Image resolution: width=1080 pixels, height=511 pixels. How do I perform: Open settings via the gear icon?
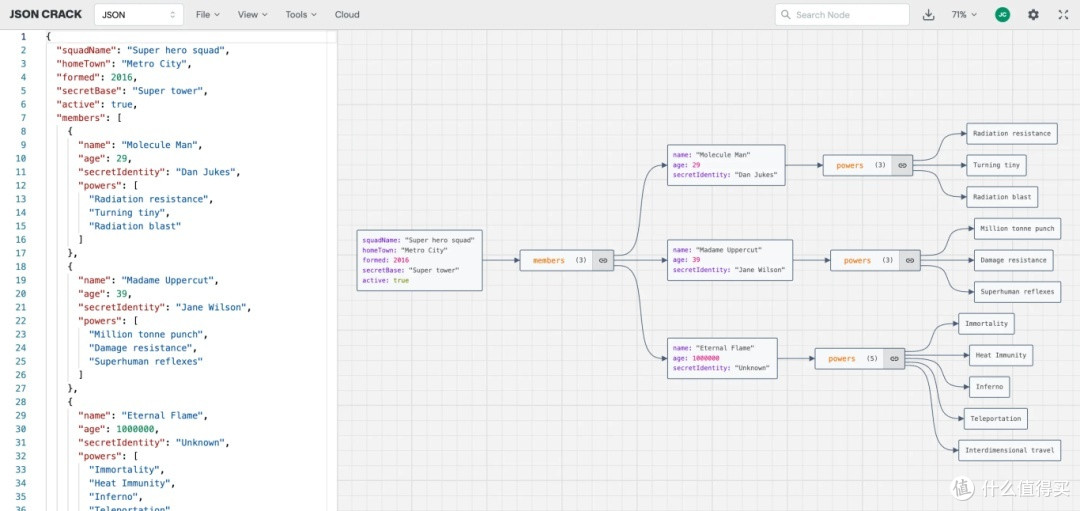pos(1033,14)
